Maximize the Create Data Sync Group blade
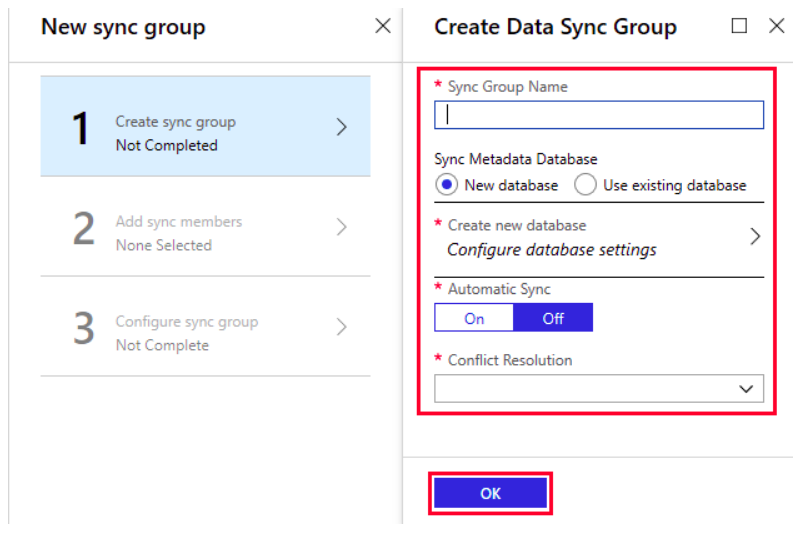The height and width of the screenshot is (546, 812). pos(739,27)
